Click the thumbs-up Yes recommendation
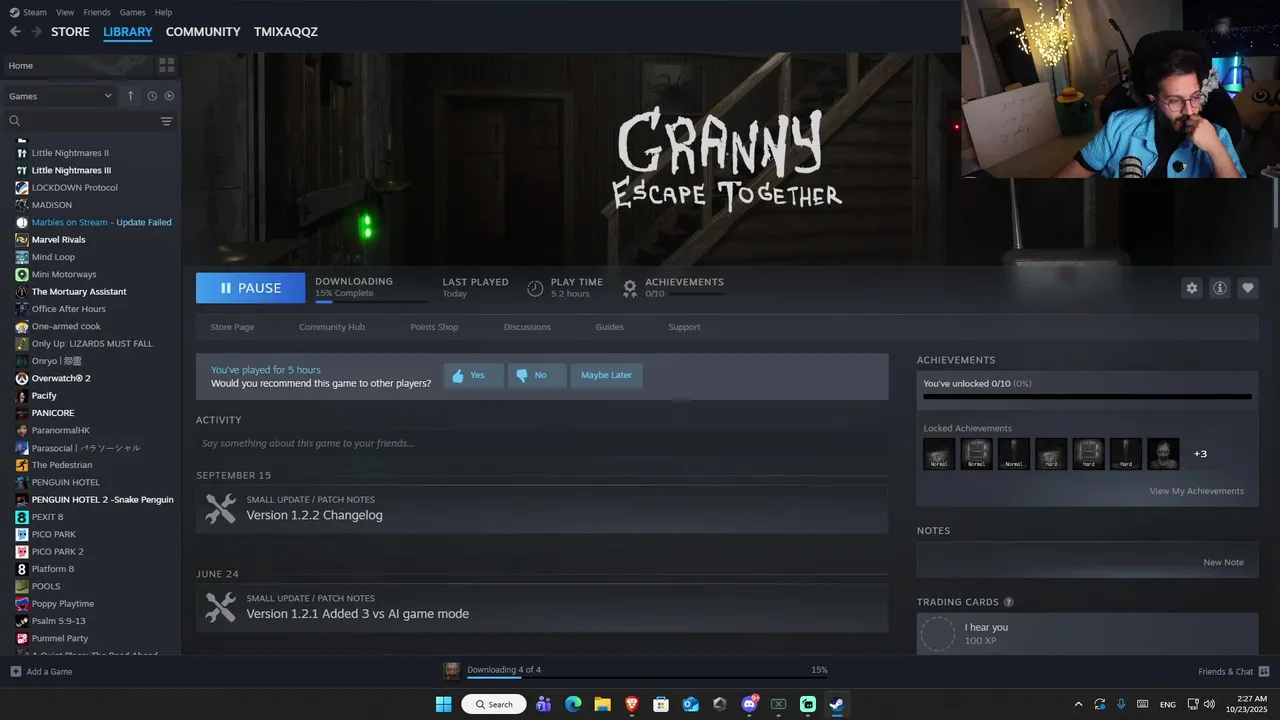This screenshot has height=720, width=1280. [x=473, y=375]
